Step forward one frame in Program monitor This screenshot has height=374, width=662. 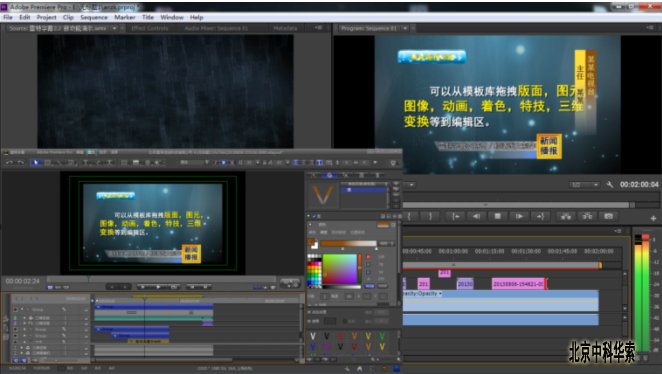(x=519, y=216)
